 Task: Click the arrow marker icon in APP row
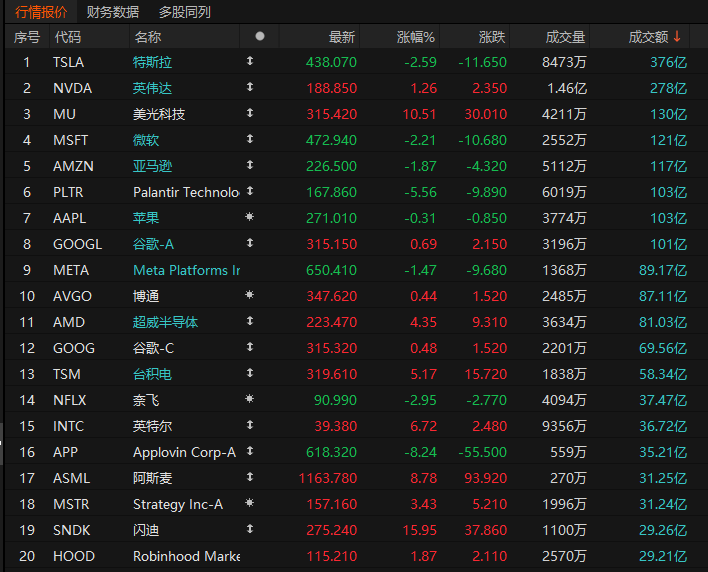(250, 451)
